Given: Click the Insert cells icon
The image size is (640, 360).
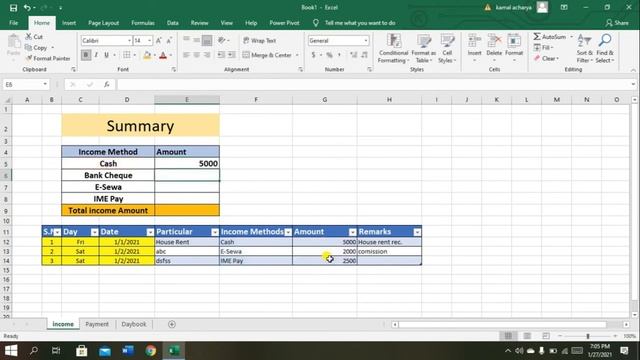Looking at the screenshot, I should pos(474,41).
